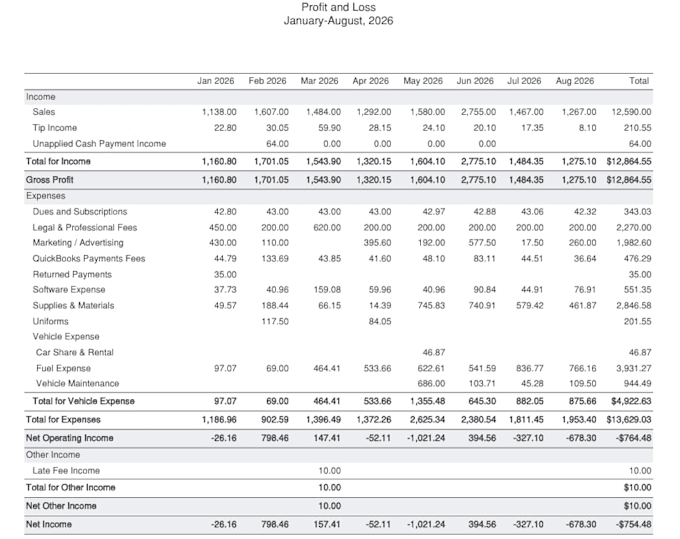This screenshot has height=539, width=680.
Task: Click the Vehicle Expense group label
Action: click(66, 336)
